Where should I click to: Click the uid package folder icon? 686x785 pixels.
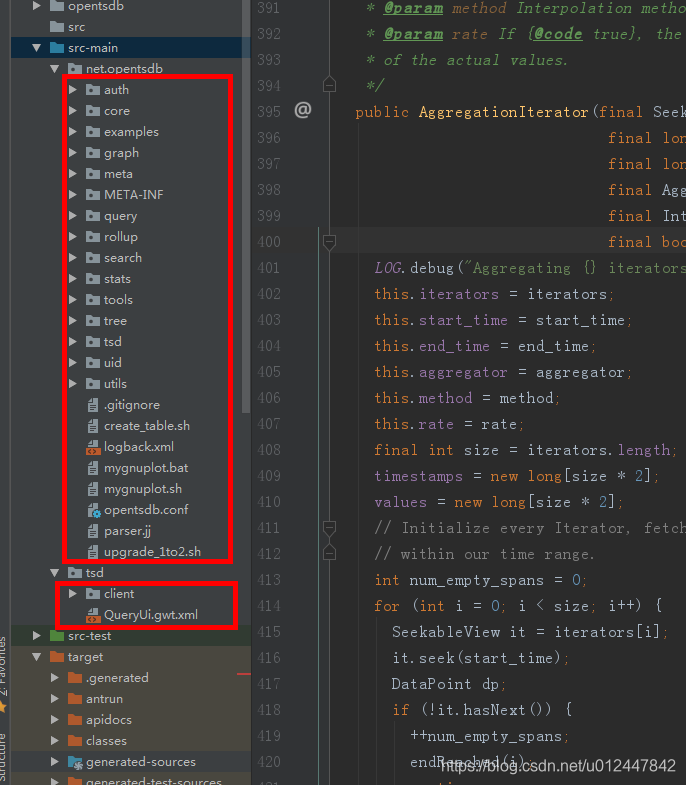tap(93, 363)
